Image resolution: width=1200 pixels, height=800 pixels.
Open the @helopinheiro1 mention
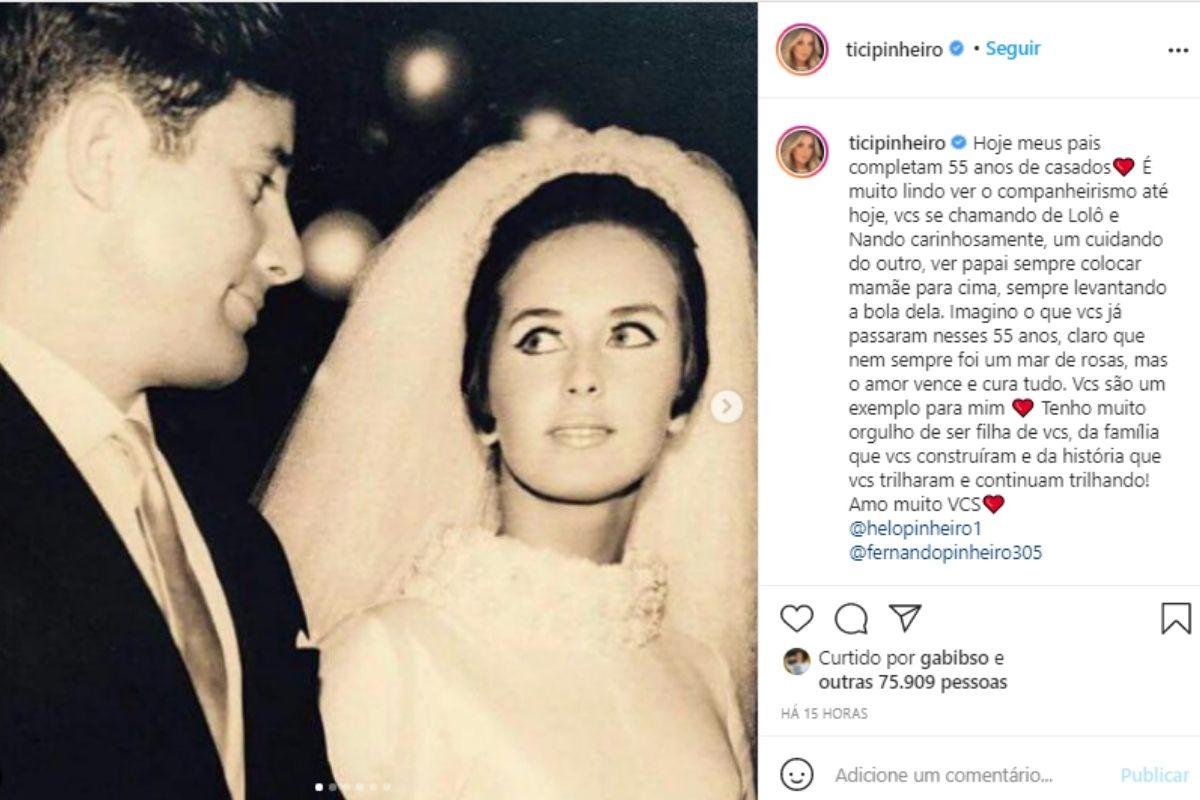[908, 528]
